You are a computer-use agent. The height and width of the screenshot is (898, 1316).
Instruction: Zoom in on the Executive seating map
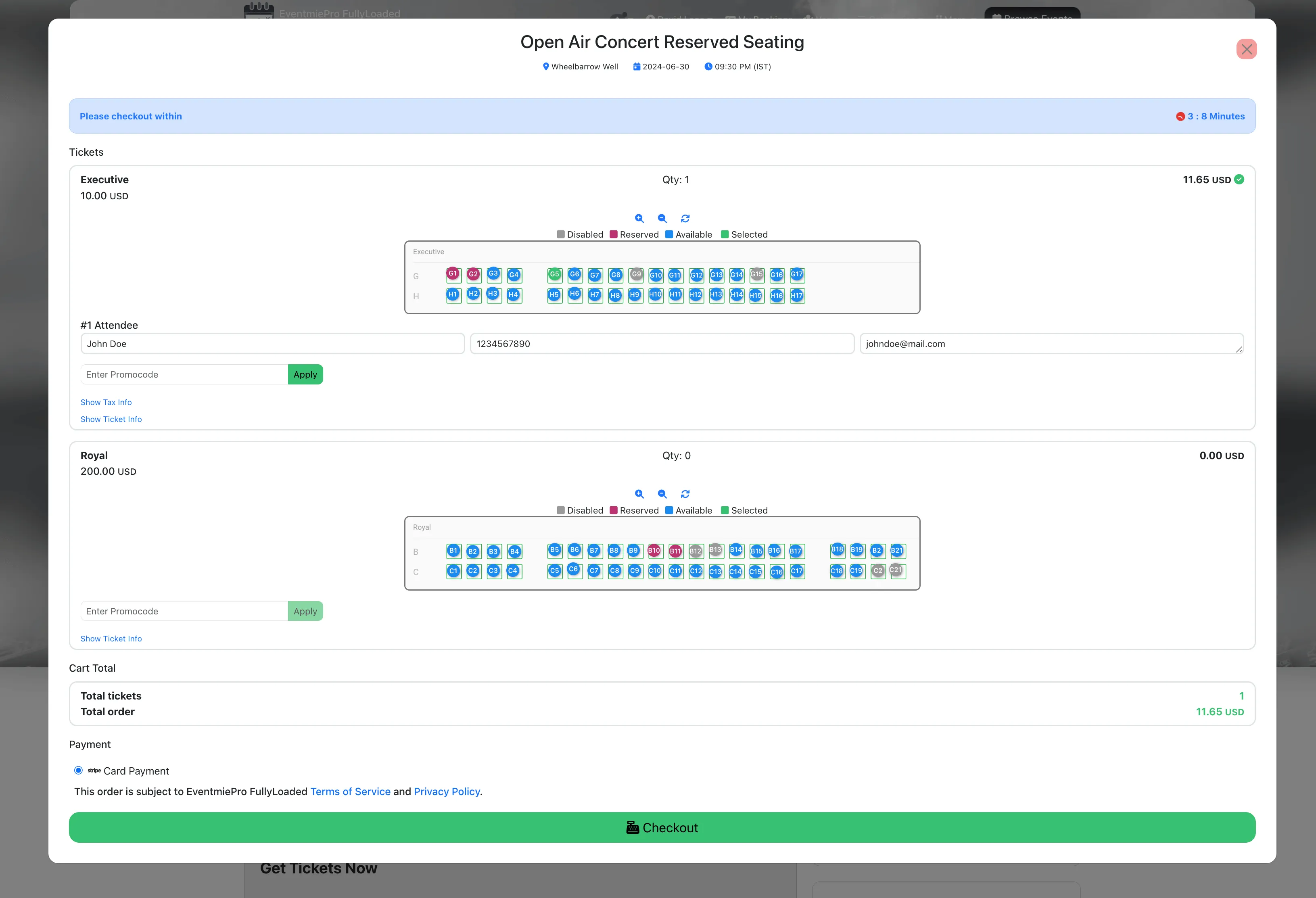pyautogui.click(x=639, y=218)
